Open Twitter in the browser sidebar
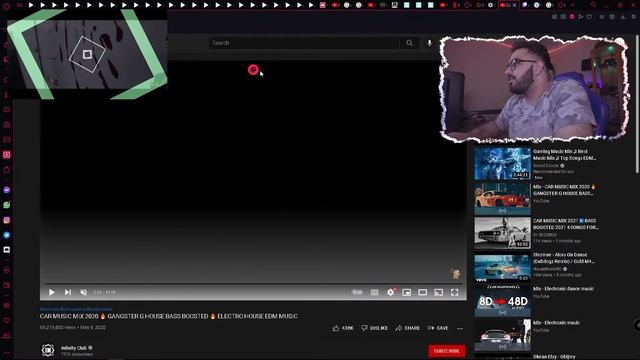640x360 pixels. [x=7, y=235]
